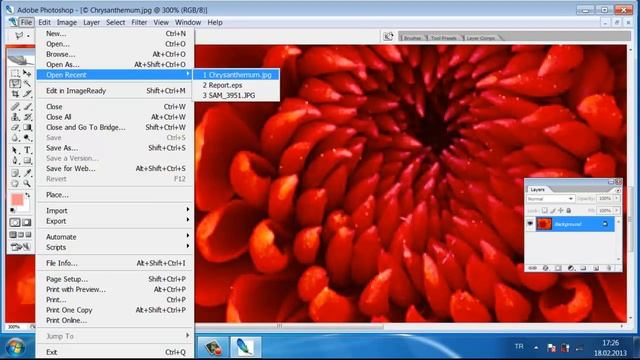This screenshot has height=360, width=640.
Task: Select the Pen tool
Action: (15, 160)
